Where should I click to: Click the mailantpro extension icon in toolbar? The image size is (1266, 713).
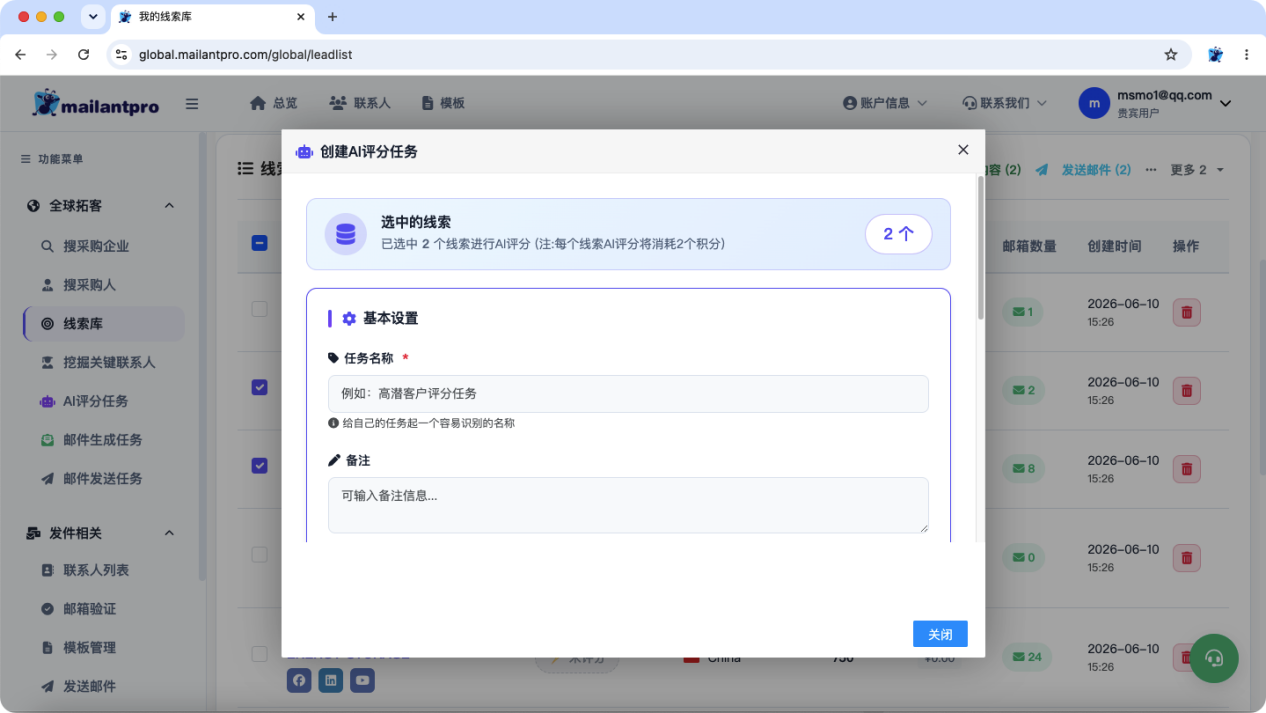(x=1215, y=55)
